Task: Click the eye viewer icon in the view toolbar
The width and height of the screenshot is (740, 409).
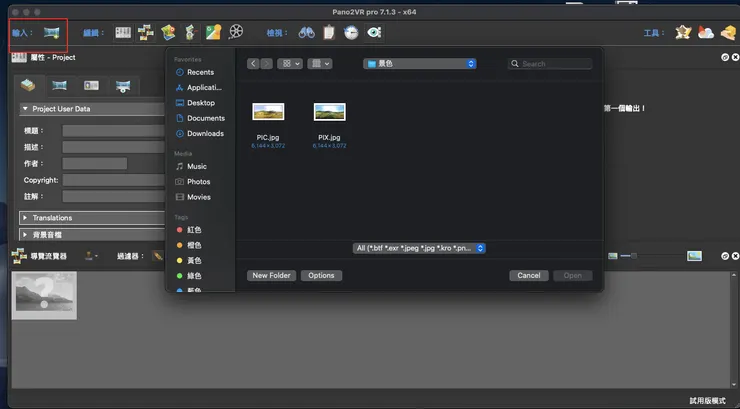Action: (x=374, y=32)
